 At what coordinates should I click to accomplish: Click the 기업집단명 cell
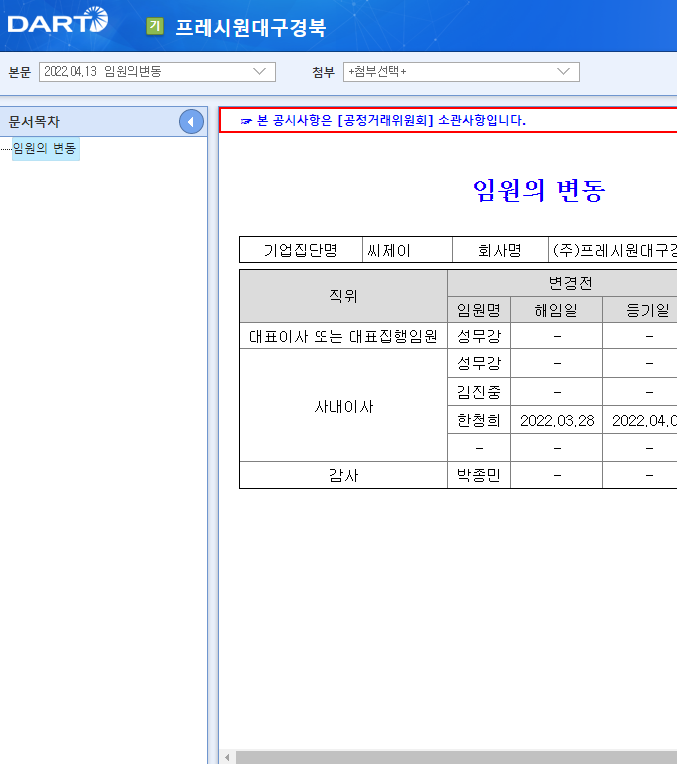(301, 250)
